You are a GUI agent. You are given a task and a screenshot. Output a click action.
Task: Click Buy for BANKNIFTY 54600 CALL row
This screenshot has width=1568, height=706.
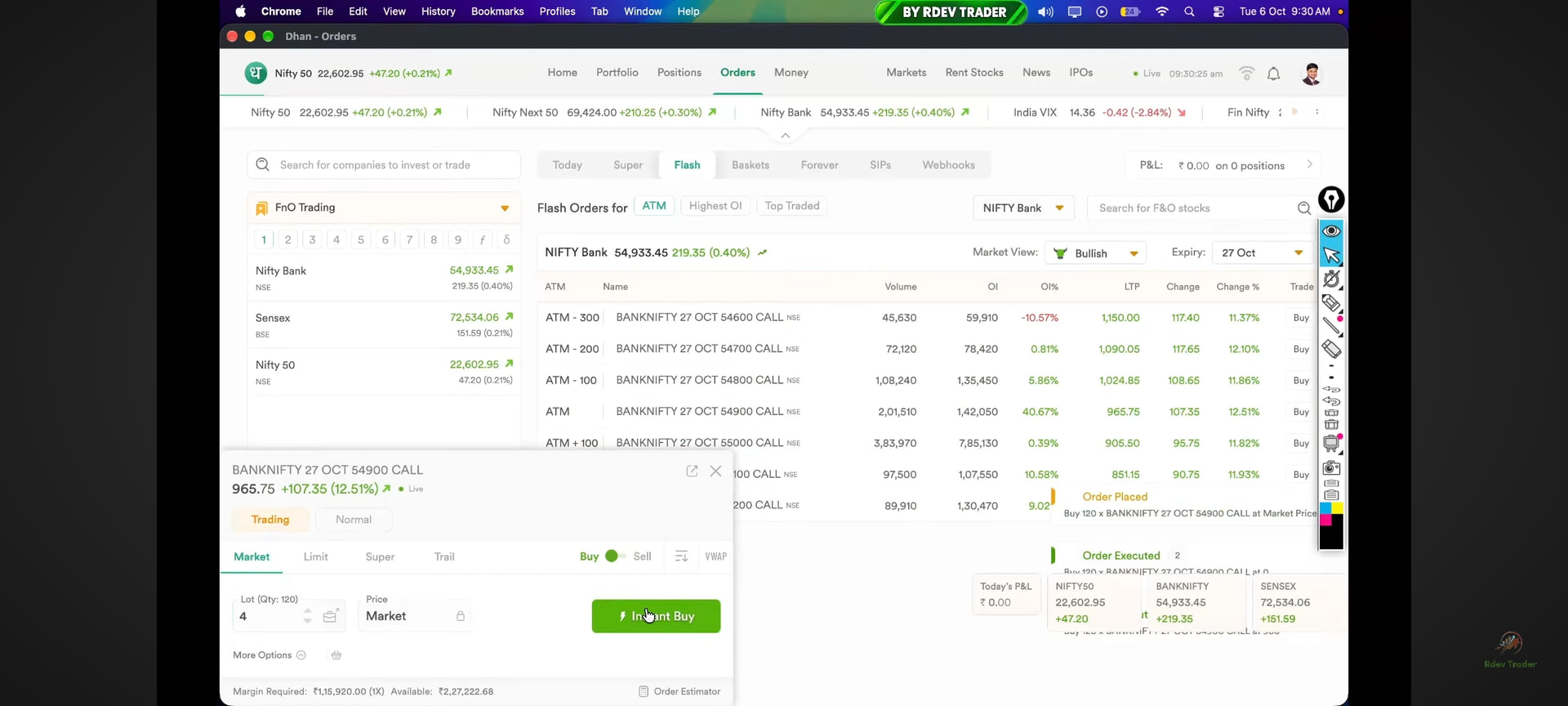click(x=1301, y=318)
